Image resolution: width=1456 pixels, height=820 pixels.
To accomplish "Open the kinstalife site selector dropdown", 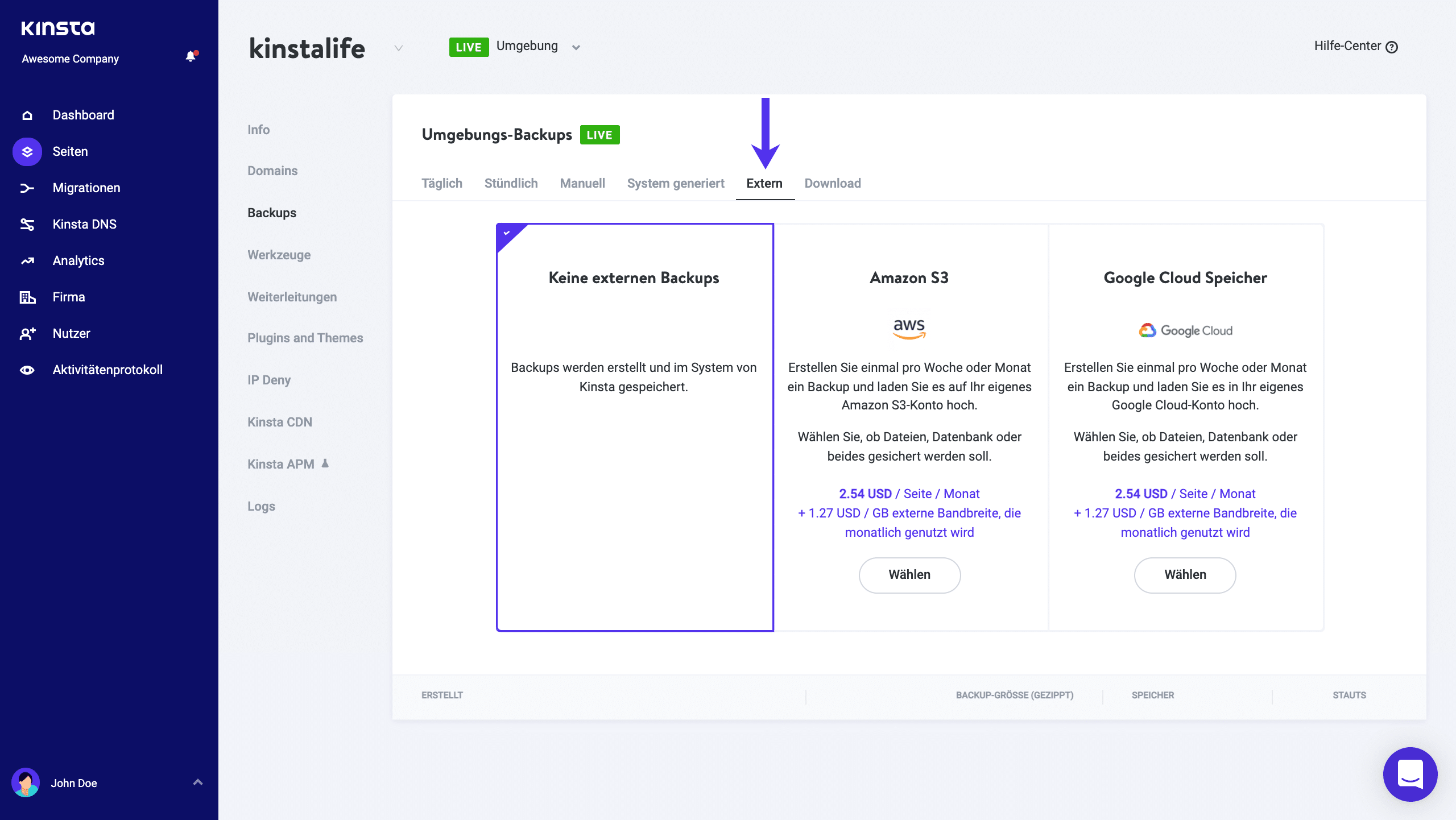I will point(398,48).
